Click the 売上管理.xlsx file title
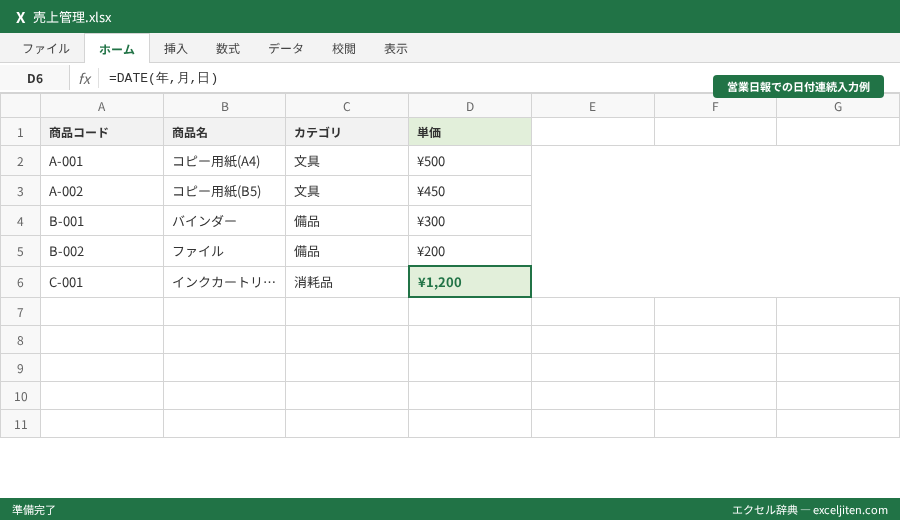900x520 pixels. pos(72,17)
